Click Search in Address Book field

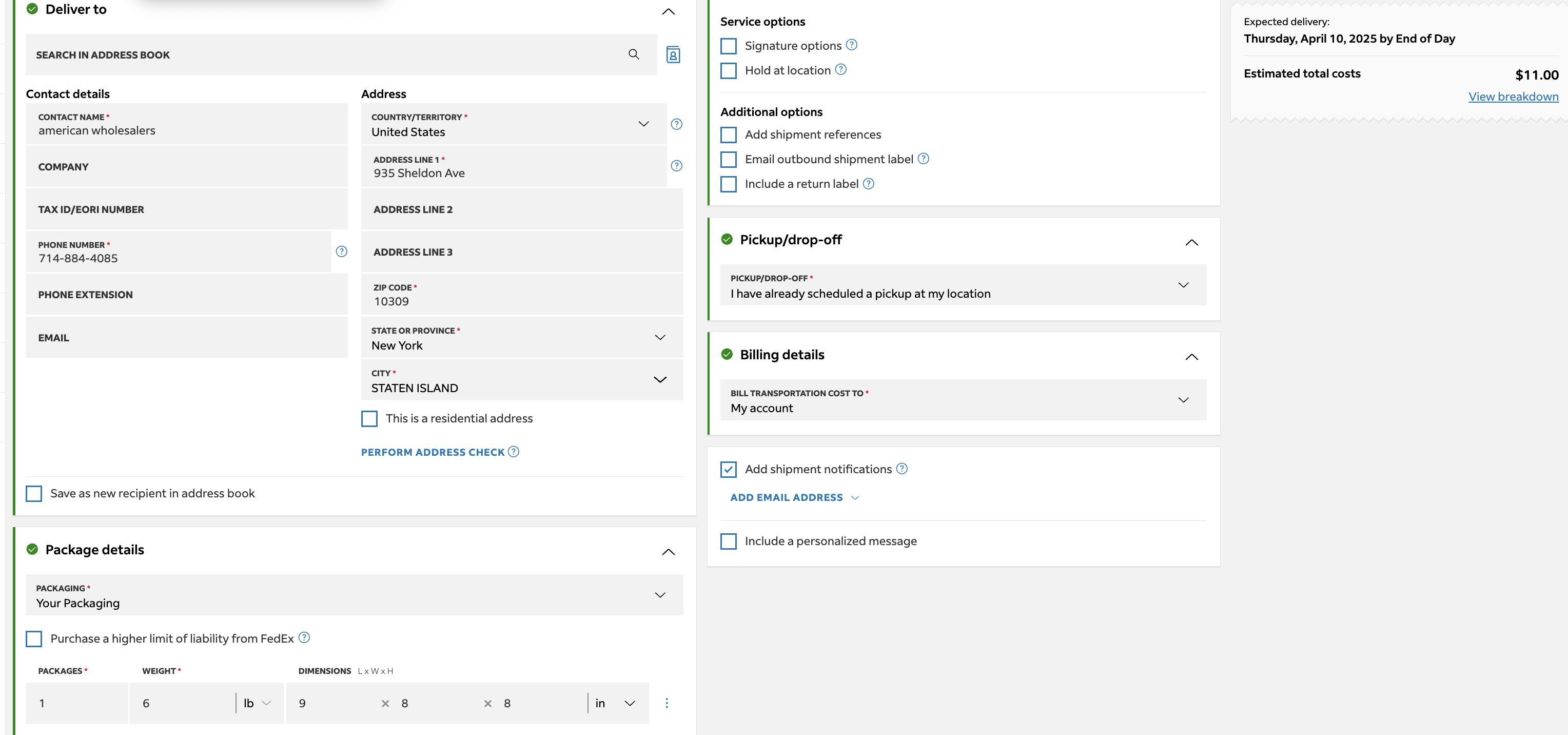click(x=341, y=55)
